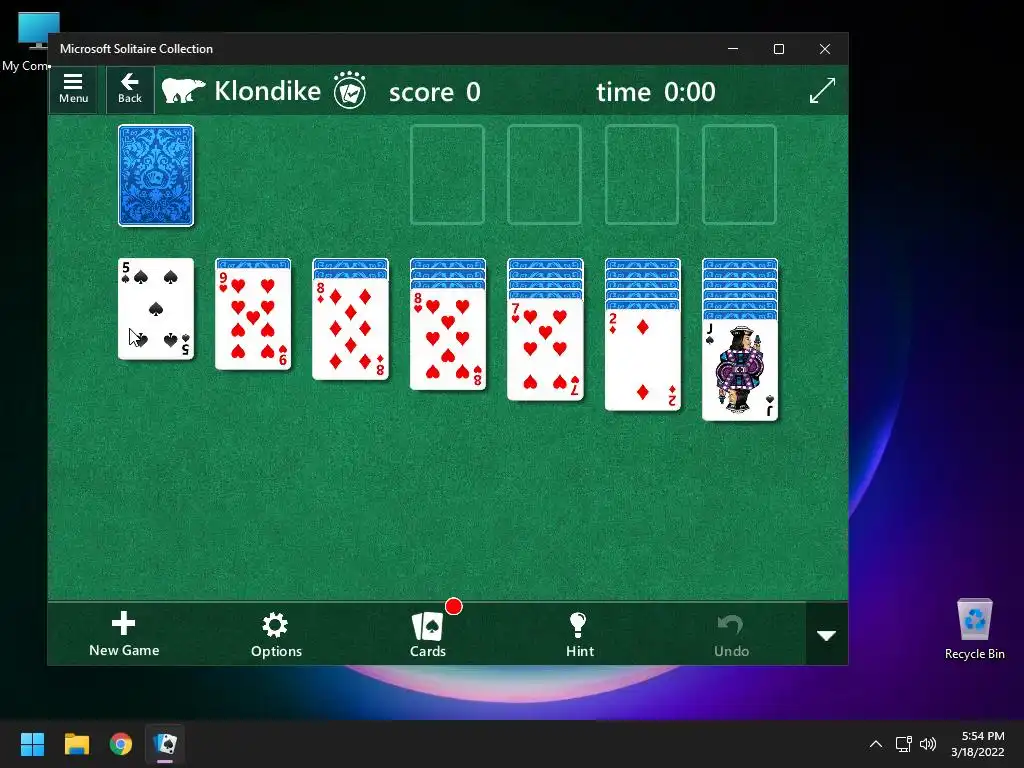Click the Undo arrow button
This screenshot has width=1024, height=768.
click(731, 635)
